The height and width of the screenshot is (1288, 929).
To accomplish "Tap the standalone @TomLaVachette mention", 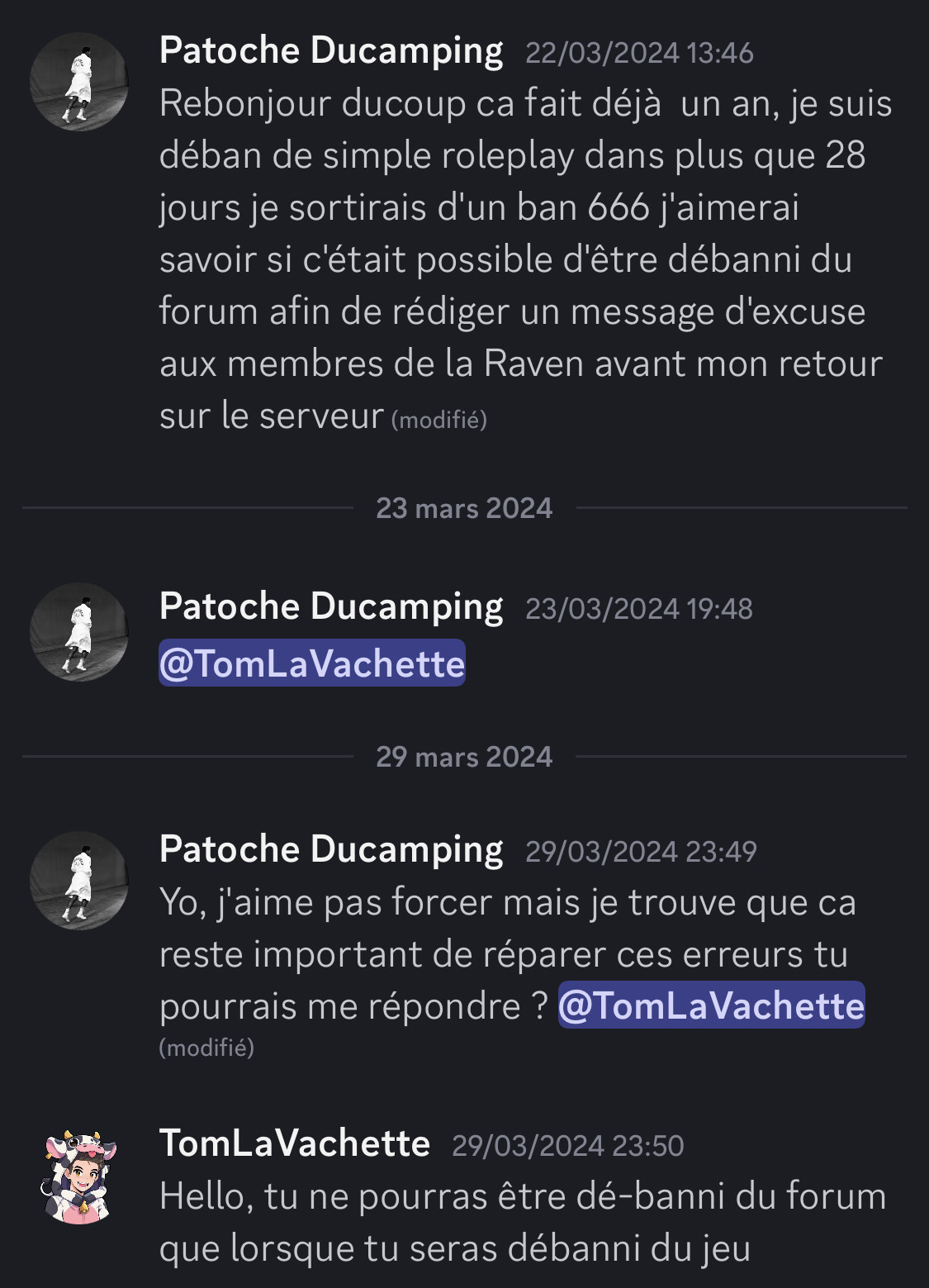I will tap(312, 663).
